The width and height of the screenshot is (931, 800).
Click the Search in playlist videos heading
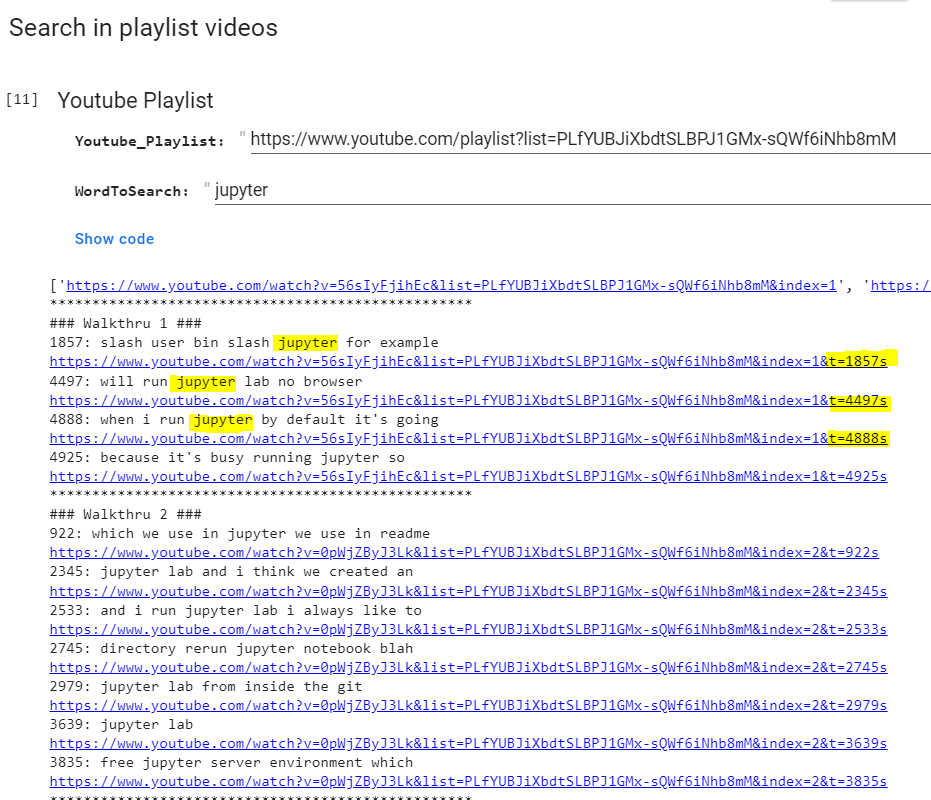coord(143,28)
